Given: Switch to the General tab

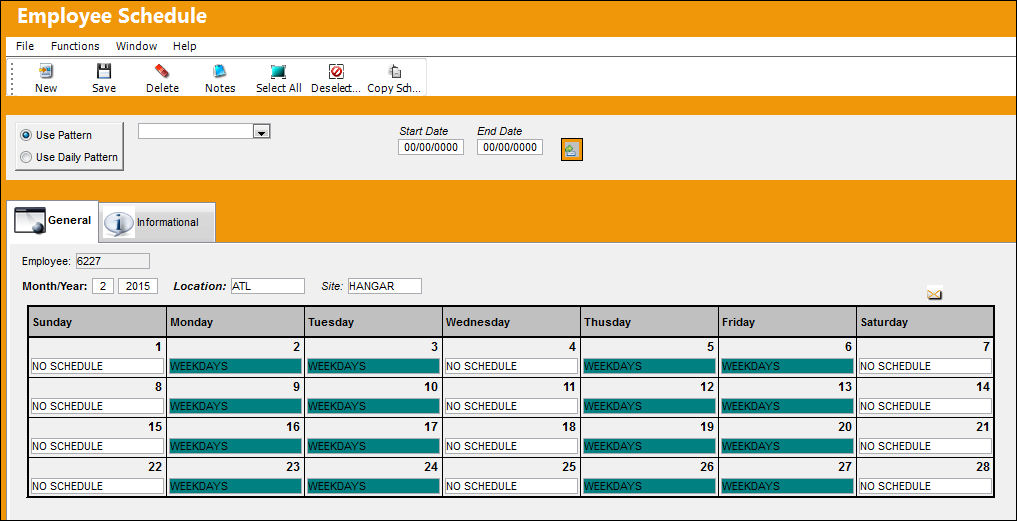Looking at the screenshot, I should pos(54,221).
